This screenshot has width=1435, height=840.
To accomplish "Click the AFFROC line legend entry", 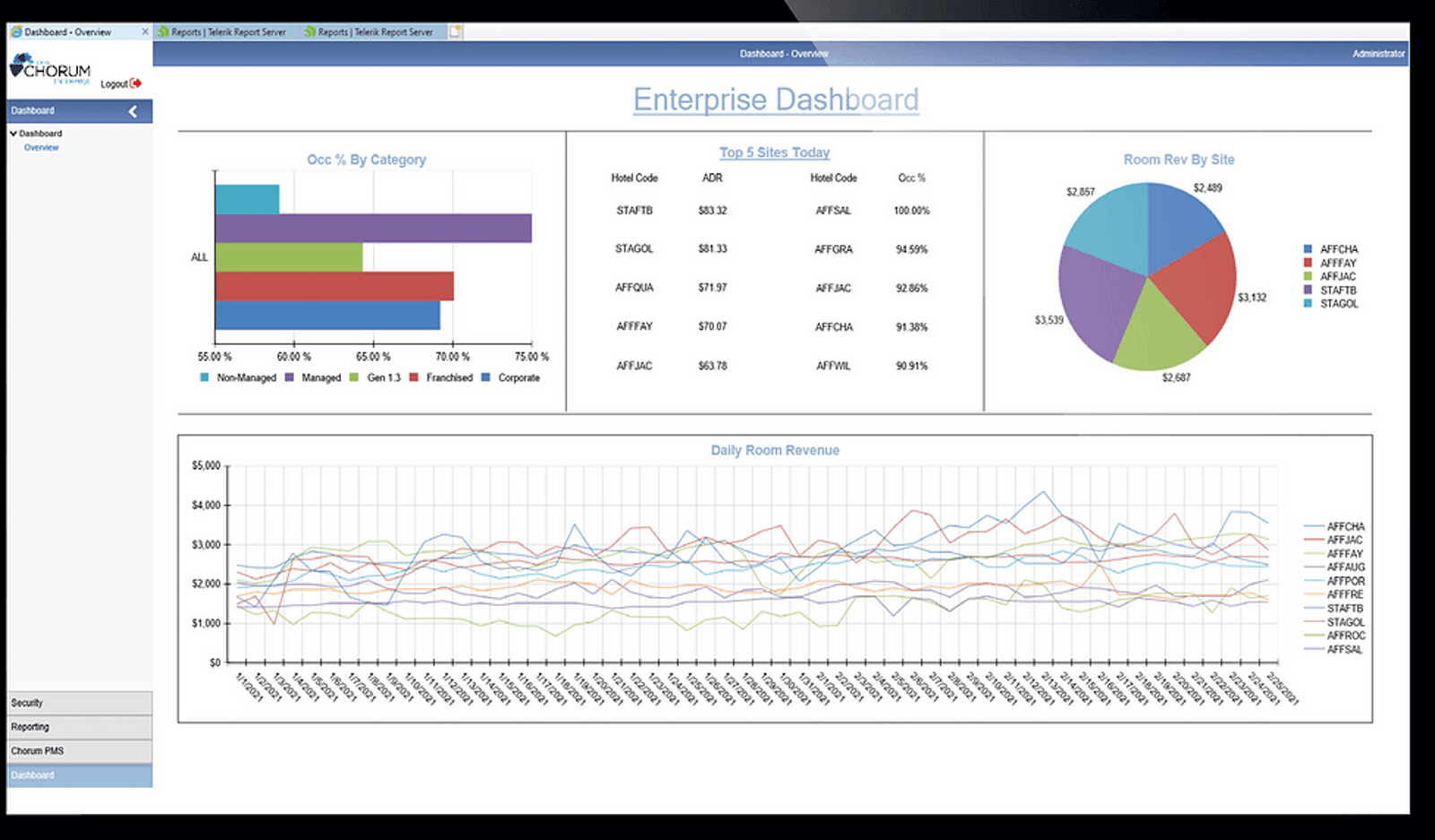I will [x=1334, y=636].
